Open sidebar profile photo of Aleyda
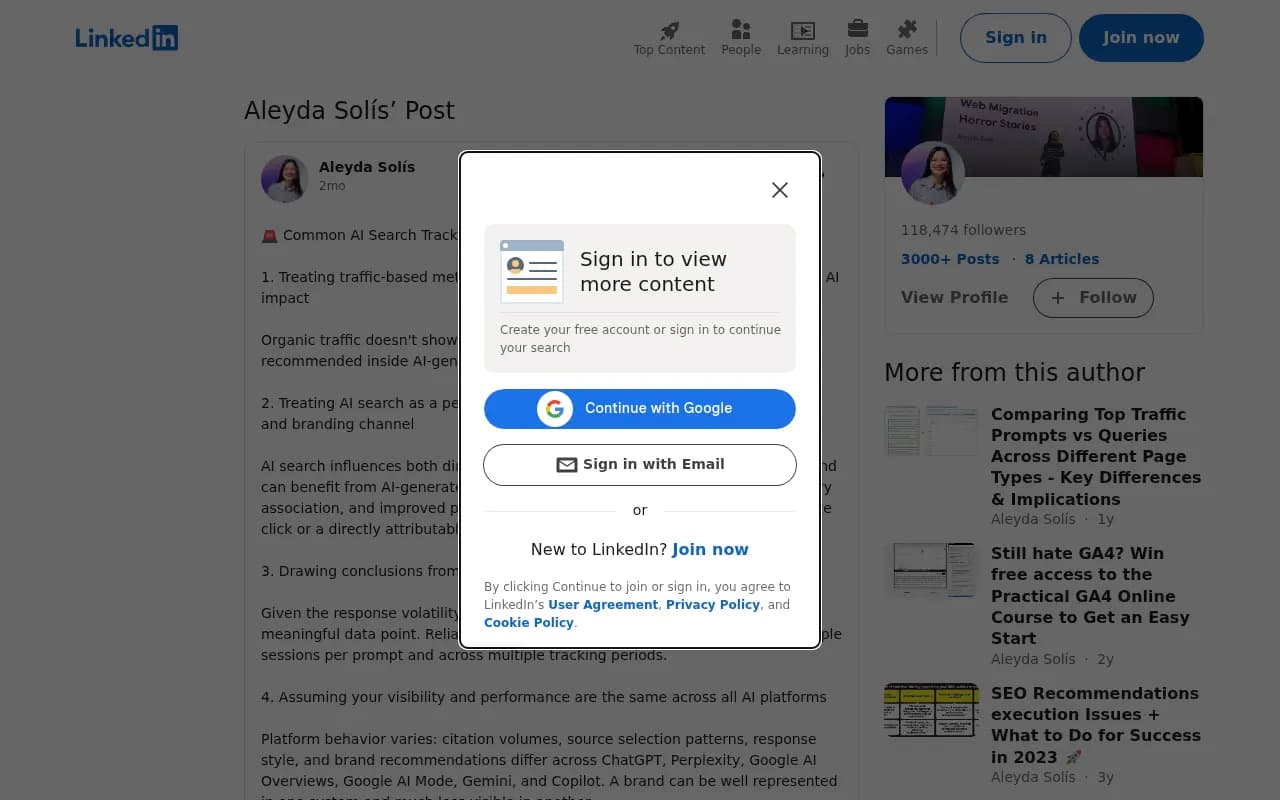Viewport: 1280px width, 800px height. click(933, 173)
